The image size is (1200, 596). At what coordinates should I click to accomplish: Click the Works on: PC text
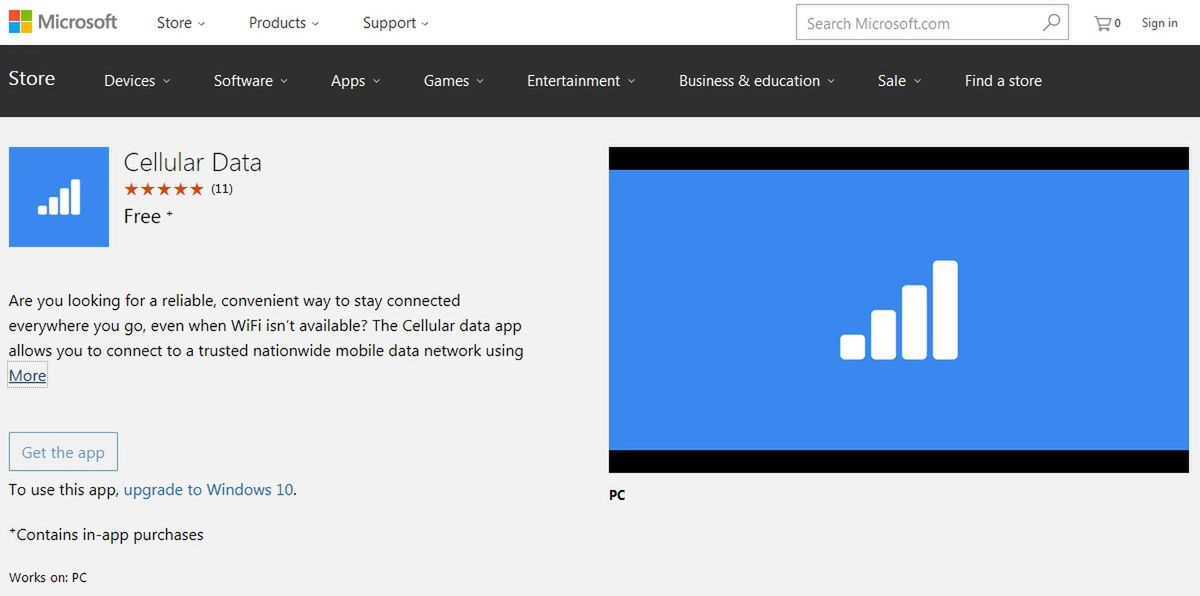[x=48, y=578]
